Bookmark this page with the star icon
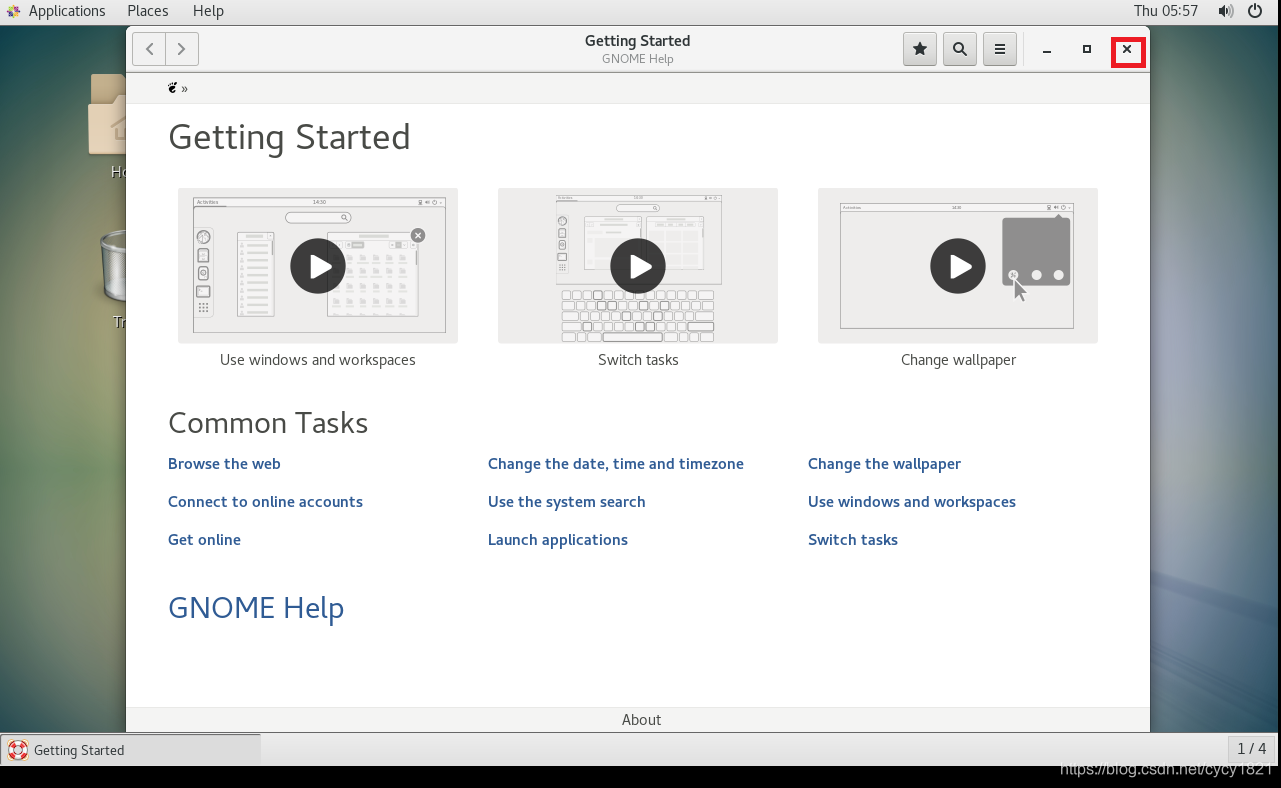Image resolution: width=1281 pixels, height=788 pixels. pos(920,49)
